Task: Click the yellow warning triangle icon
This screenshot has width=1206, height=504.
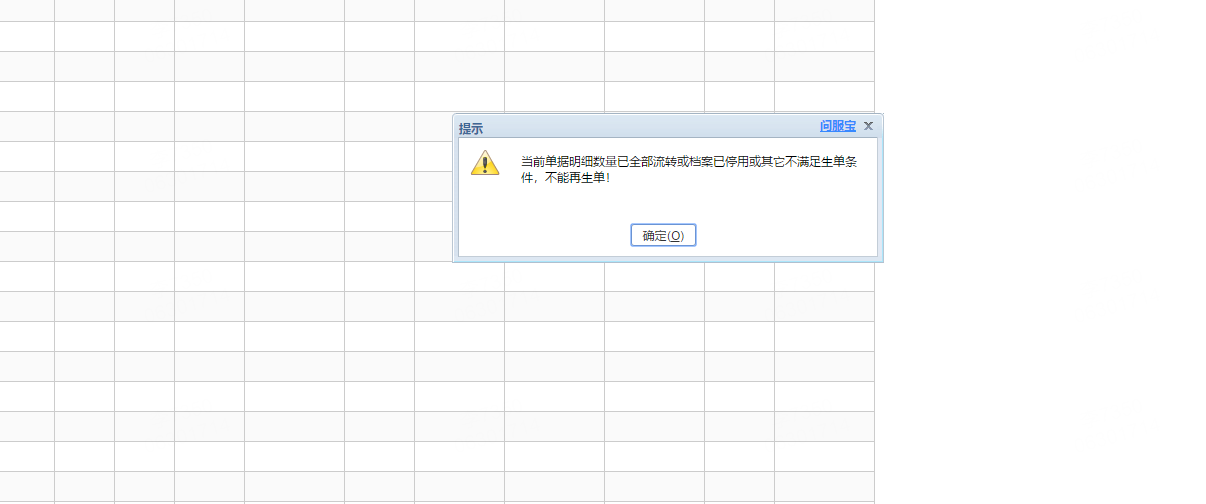Action: [x=485, y=163]
